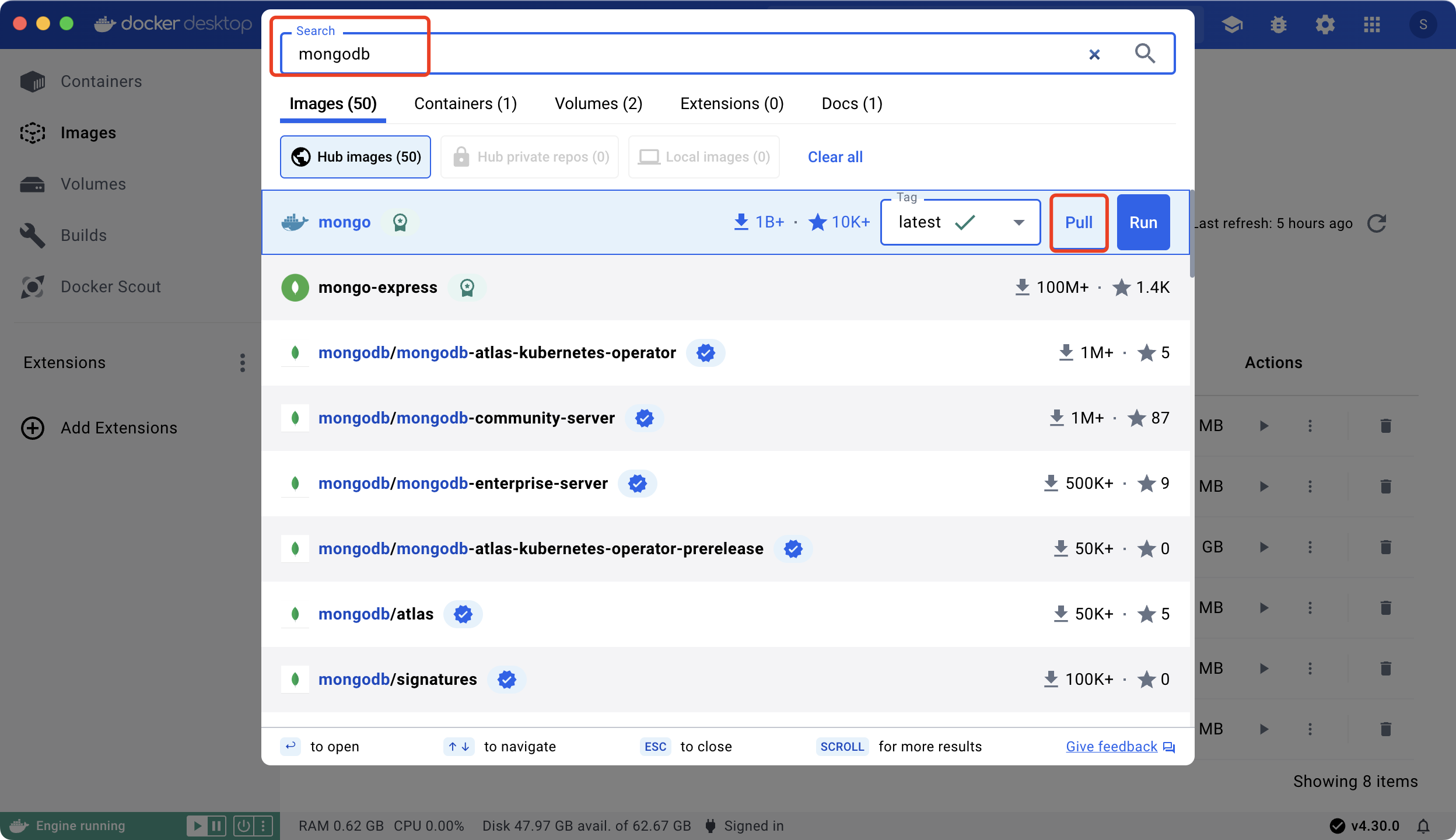Switch to the Images (50) tab
Image resolution: width=1456 pixels, height=840 pixels.
click(x=333, y=104)
